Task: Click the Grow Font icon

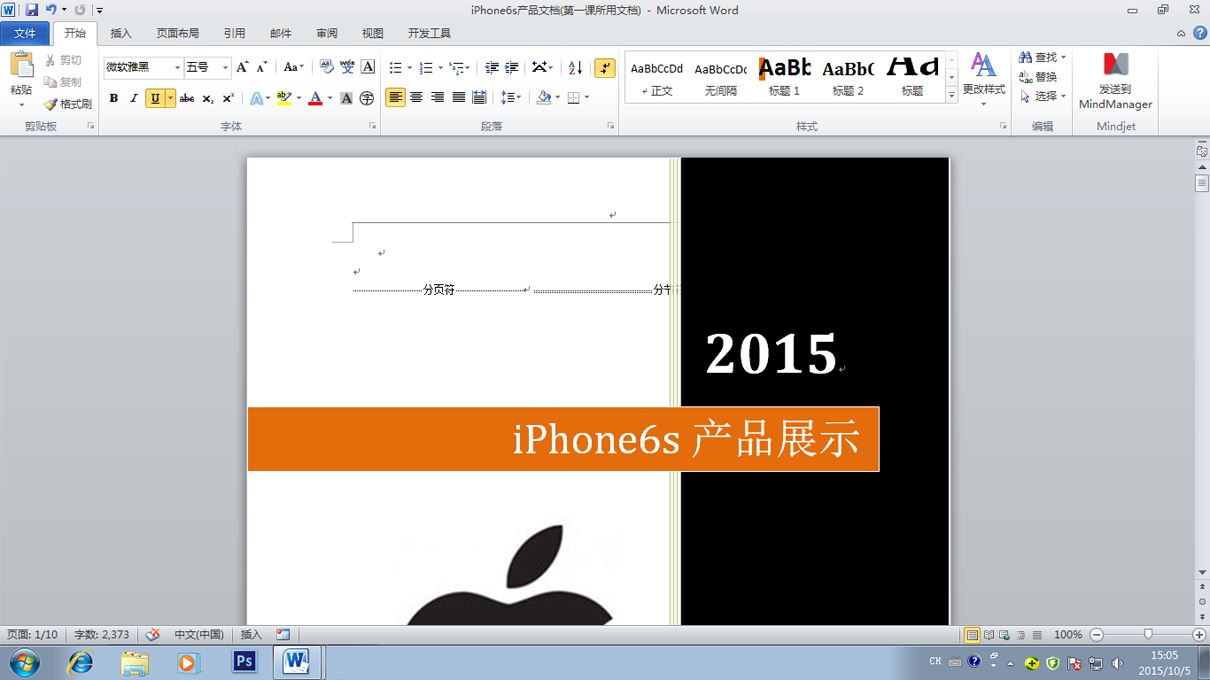Action: coord(242,67)
